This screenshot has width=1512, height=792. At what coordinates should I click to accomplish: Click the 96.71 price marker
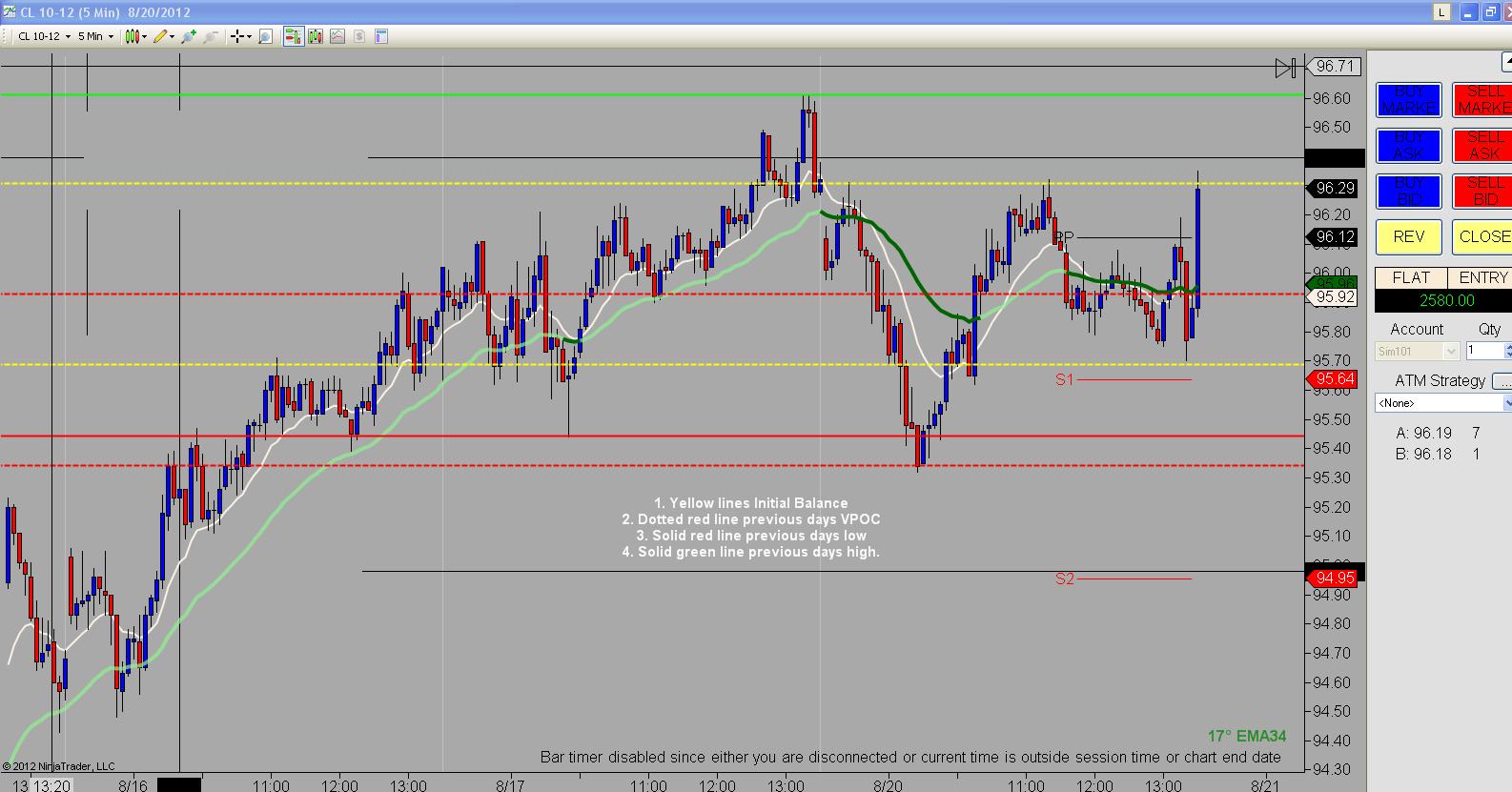(1336, 67)
